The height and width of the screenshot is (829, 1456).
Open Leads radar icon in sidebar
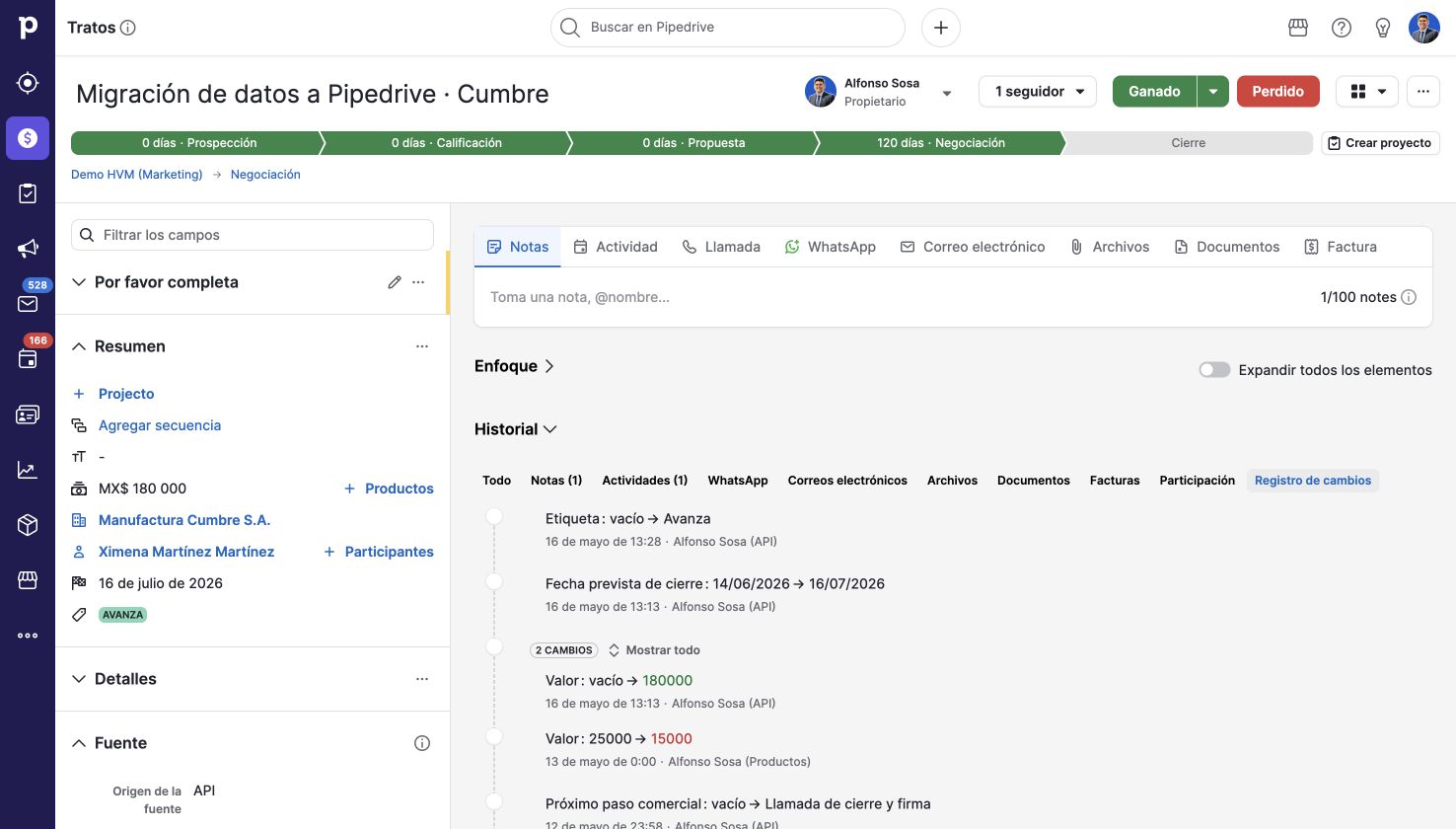[28, 83]
